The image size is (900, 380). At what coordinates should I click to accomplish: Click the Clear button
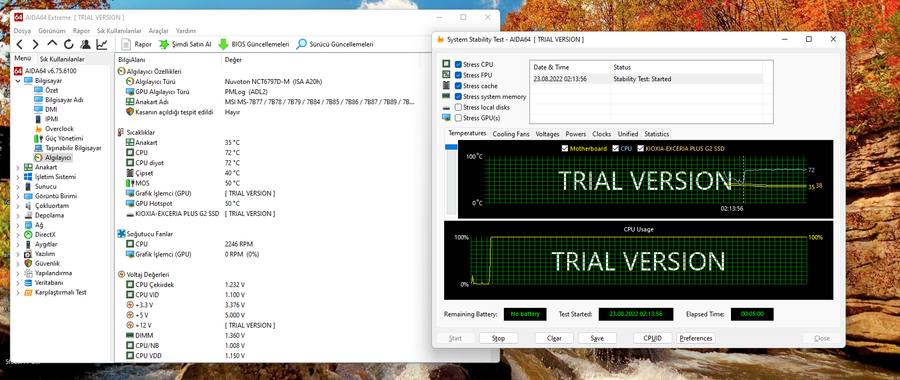tap(554, 338)
